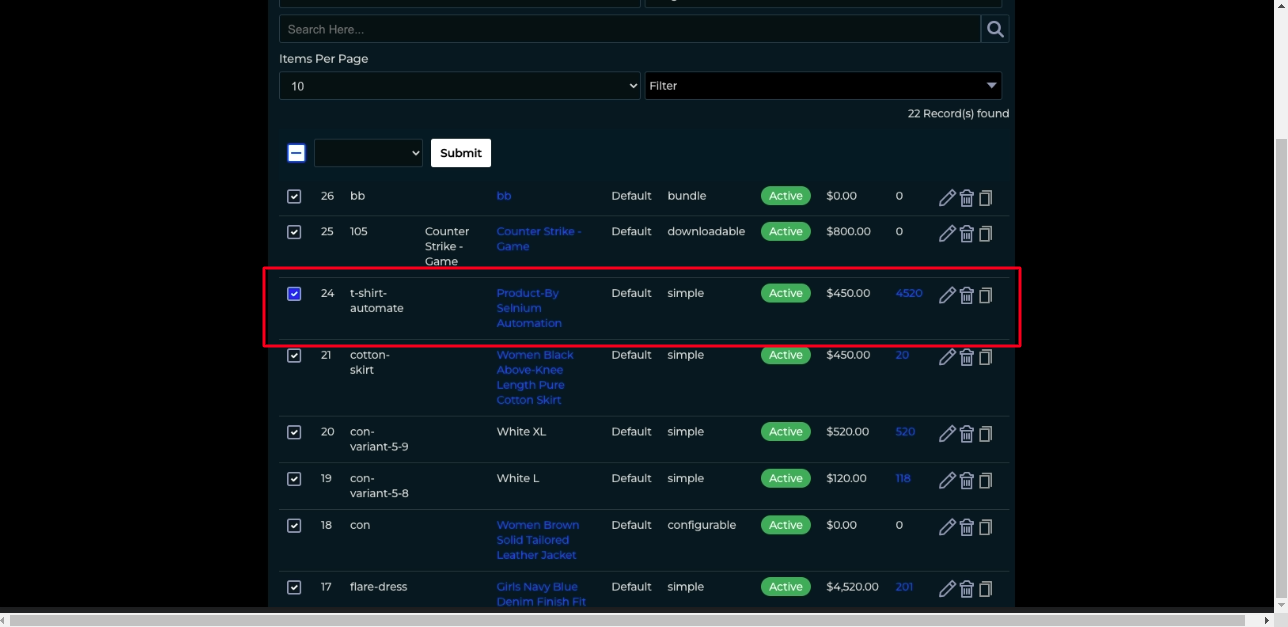Open the Items Per Page dropdown

(x=459, y=86)
